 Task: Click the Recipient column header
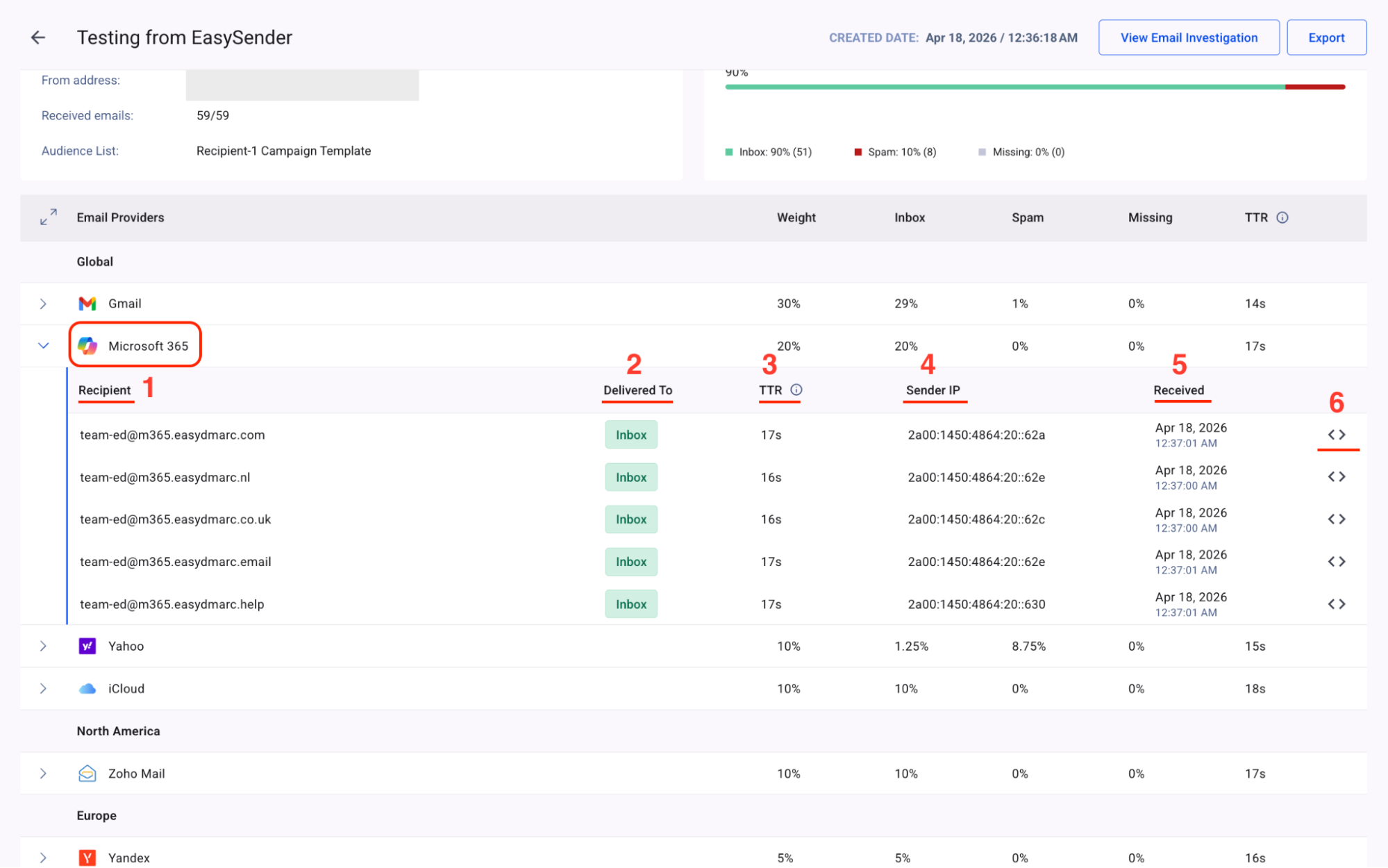tap(104, 390)
